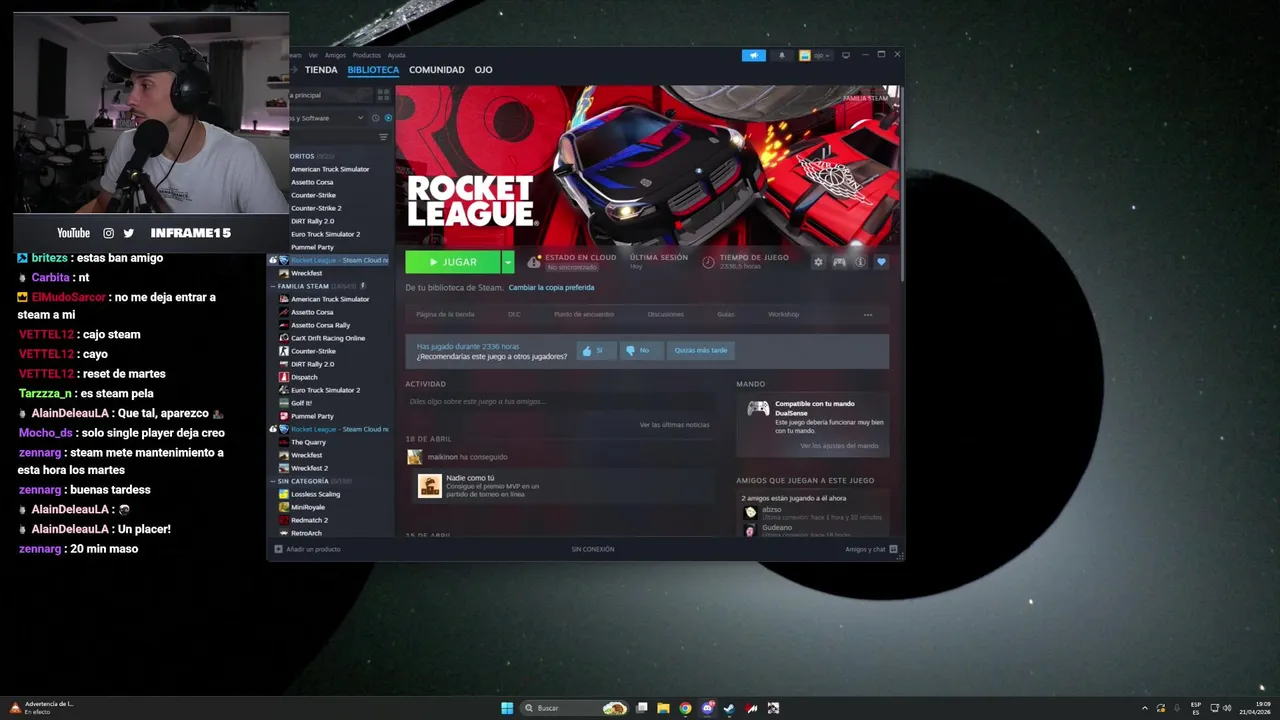Switch Steam to Big Picture mode icon
The height and width of the screenshot is (720, 1280).
(846, 55)
